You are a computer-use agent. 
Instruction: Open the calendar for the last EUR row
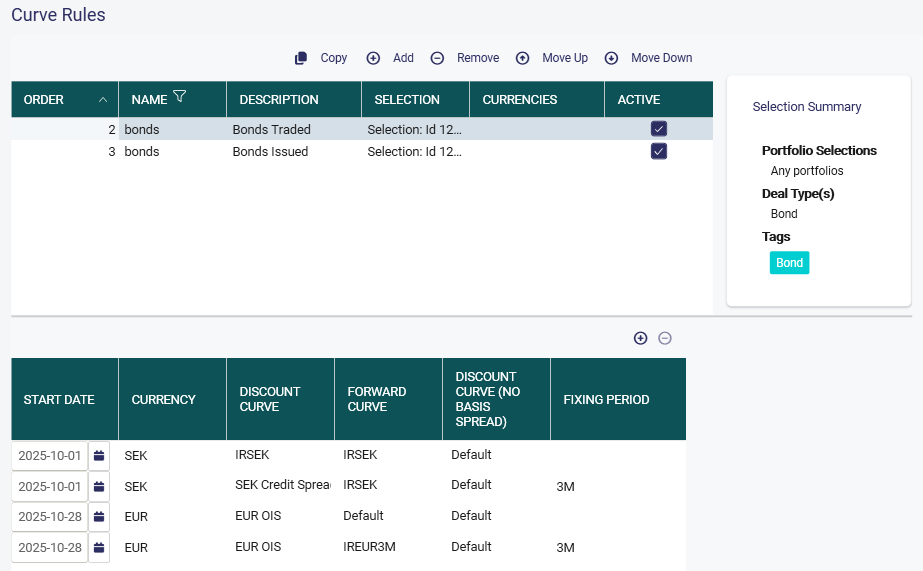pos(99,548)
